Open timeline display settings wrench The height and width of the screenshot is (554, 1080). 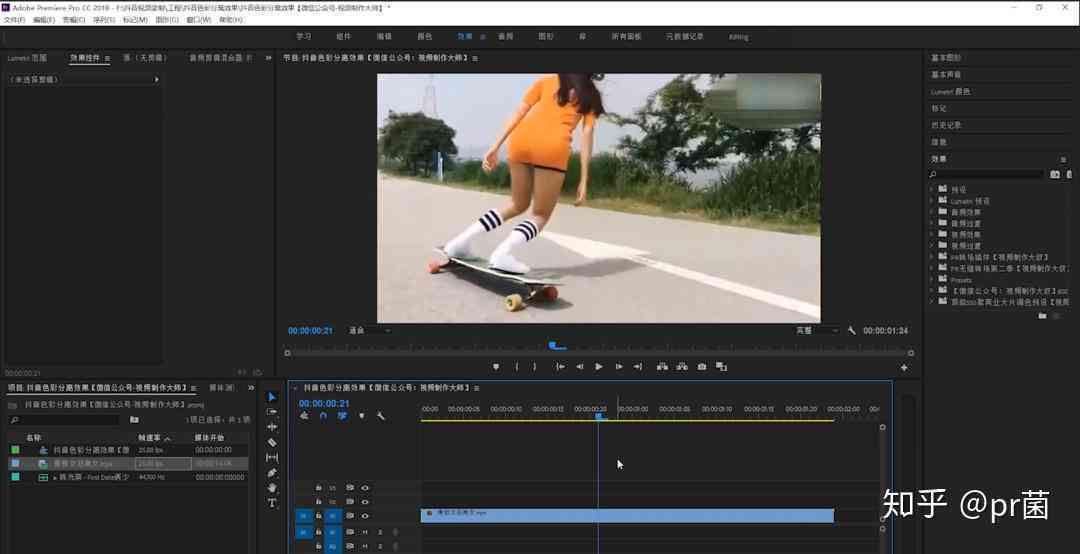coord(380,416)
